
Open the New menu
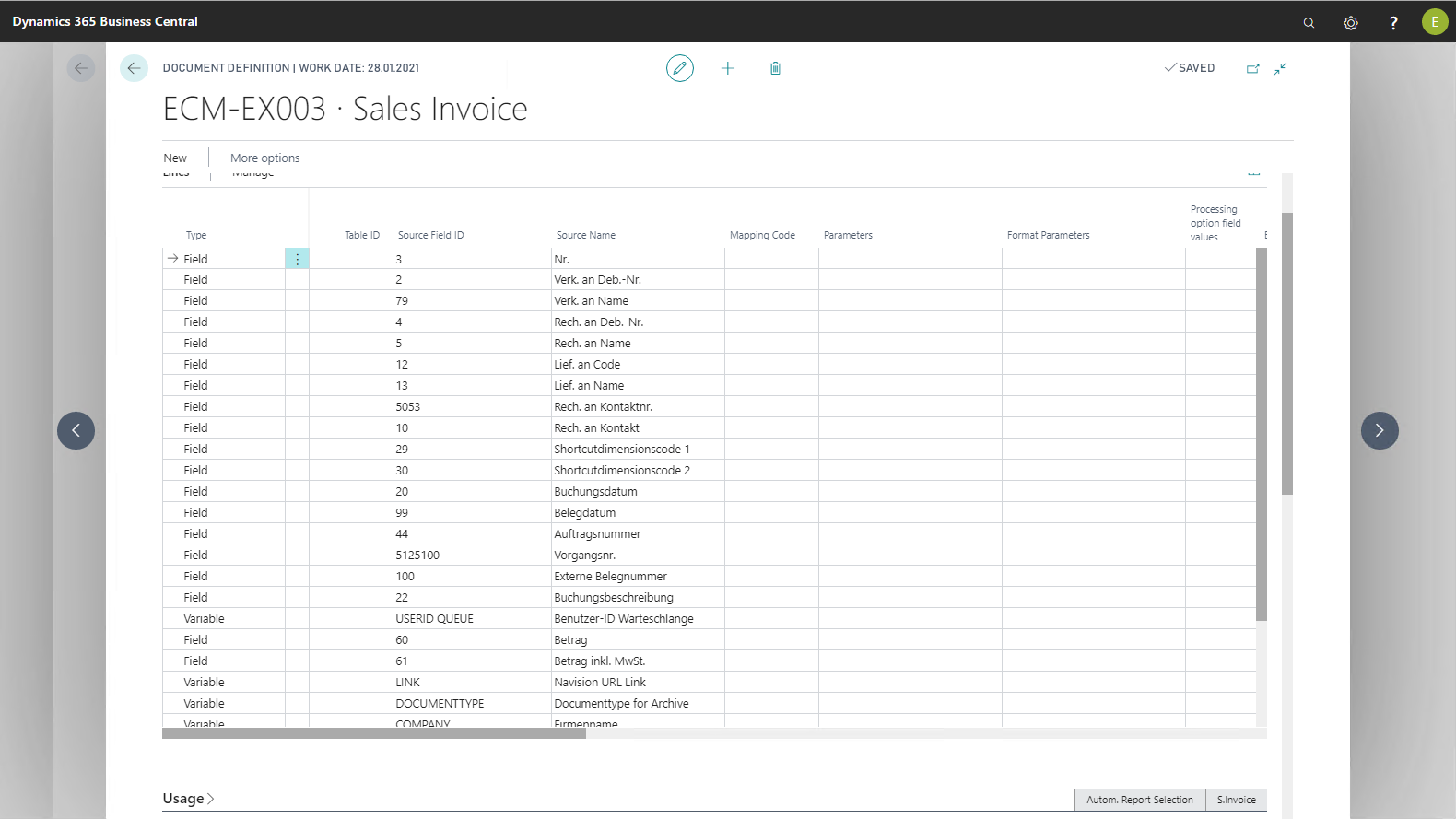175,158
